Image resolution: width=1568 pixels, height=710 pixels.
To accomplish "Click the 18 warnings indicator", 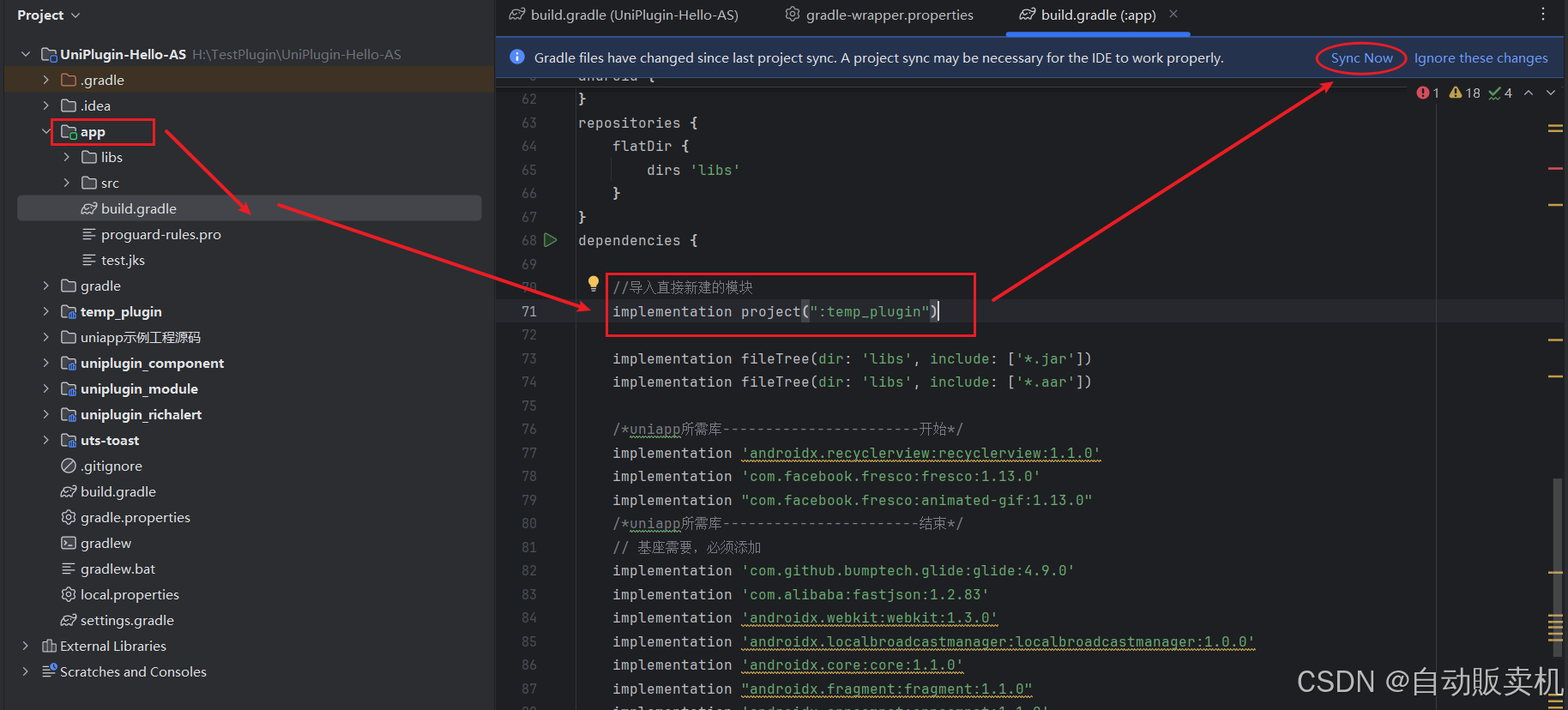I will [1464, 93].
